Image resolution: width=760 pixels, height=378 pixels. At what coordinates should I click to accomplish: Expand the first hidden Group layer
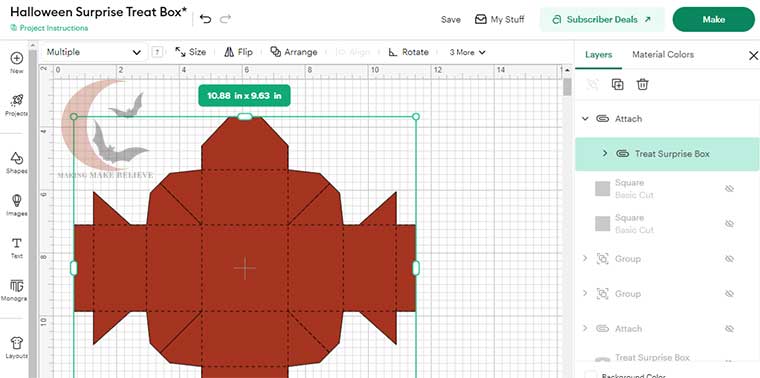585,259
